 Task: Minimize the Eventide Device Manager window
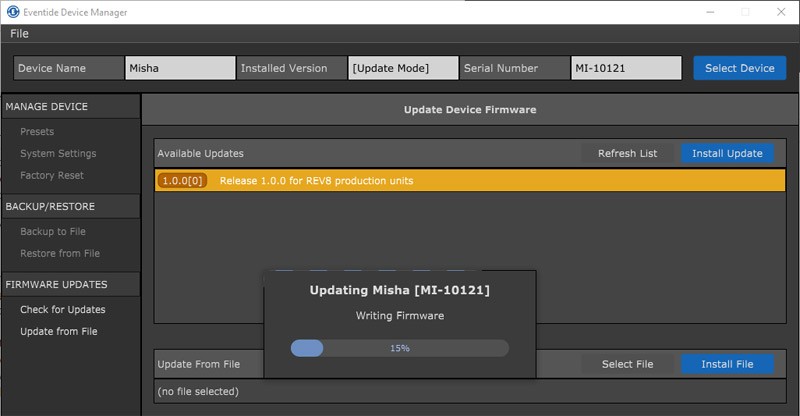(x=710, y=12)
